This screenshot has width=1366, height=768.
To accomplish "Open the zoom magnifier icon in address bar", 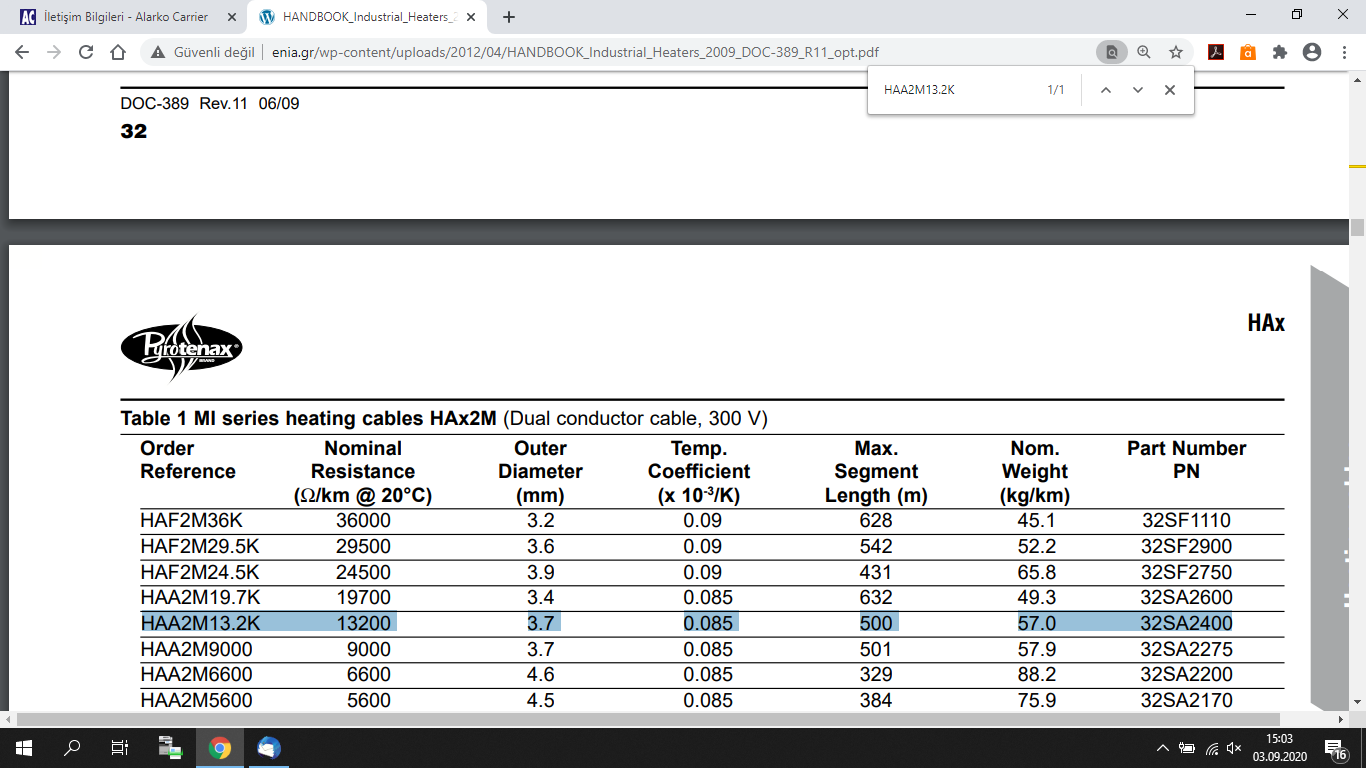I will tap(1144, 53).
